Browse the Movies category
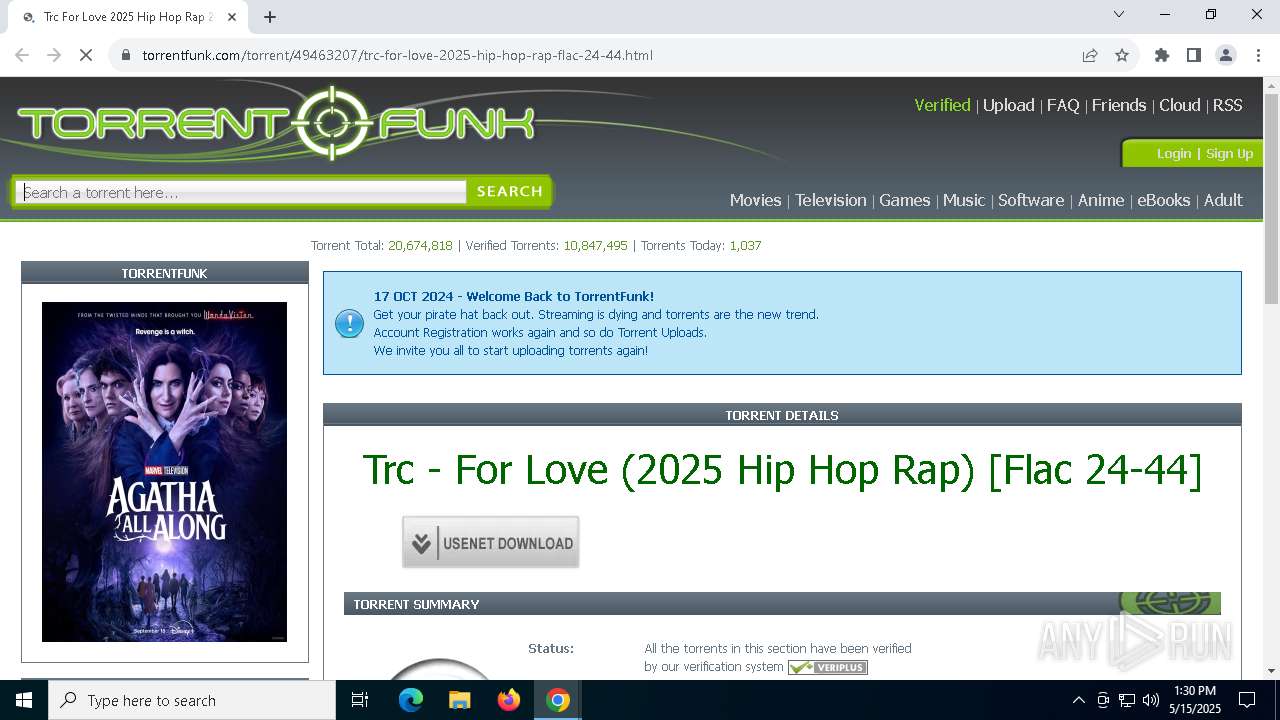This screenshot has height=720, width=1280. click(x=755, y=200)
